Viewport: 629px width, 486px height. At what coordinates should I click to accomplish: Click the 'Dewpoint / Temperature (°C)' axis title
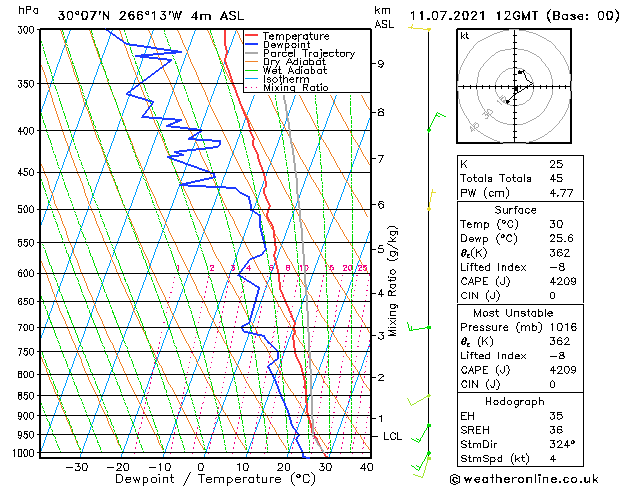[x=215, y=479]
